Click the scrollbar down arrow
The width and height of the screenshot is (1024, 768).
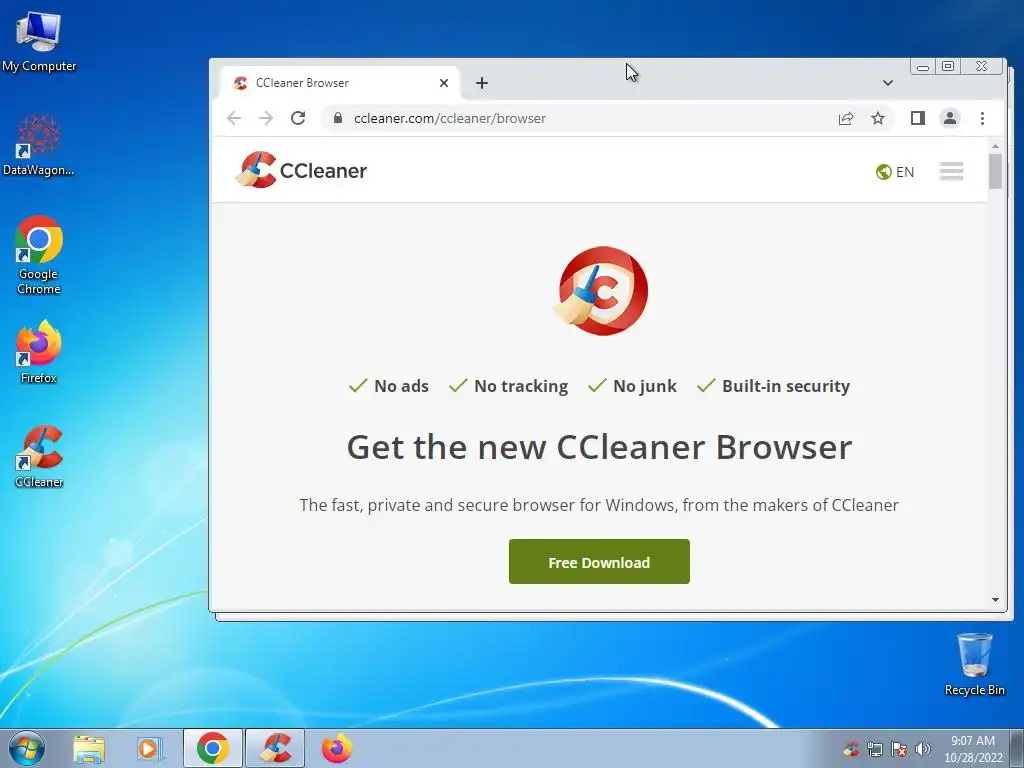pyautogui.click(x=995, y=600)
